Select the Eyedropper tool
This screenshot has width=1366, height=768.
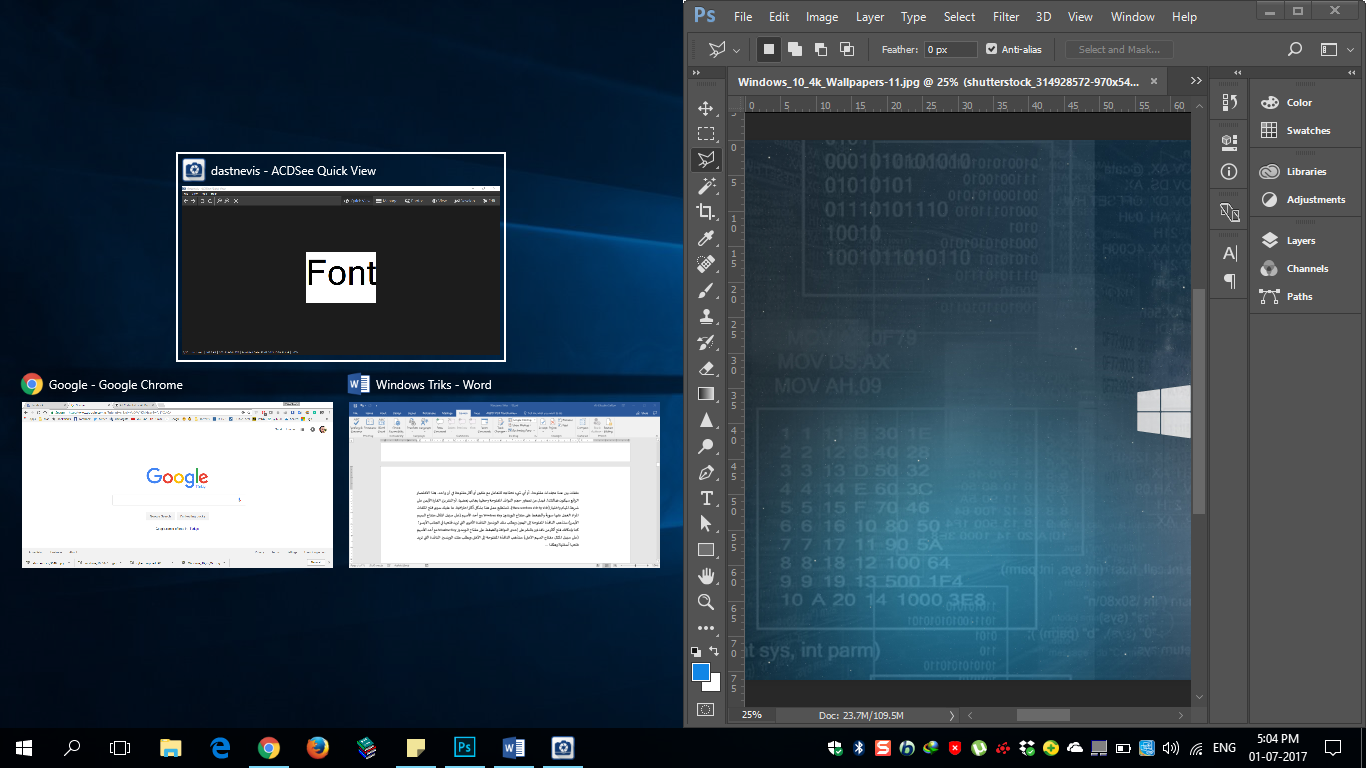tap(706, 238)
